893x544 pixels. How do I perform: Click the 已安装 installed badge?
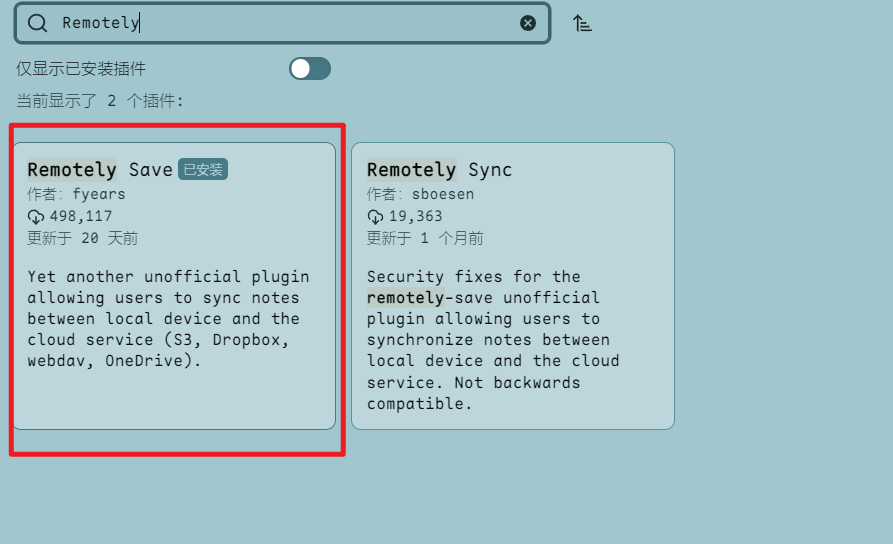(203, 170)
